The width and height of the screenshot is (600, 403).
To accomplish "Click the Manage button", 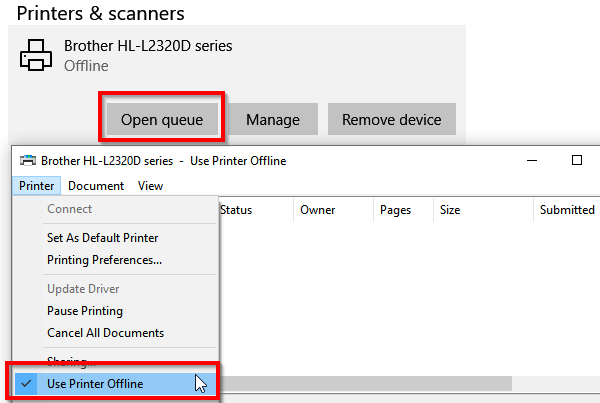I will pyautogui.click(x=273, y=119).
